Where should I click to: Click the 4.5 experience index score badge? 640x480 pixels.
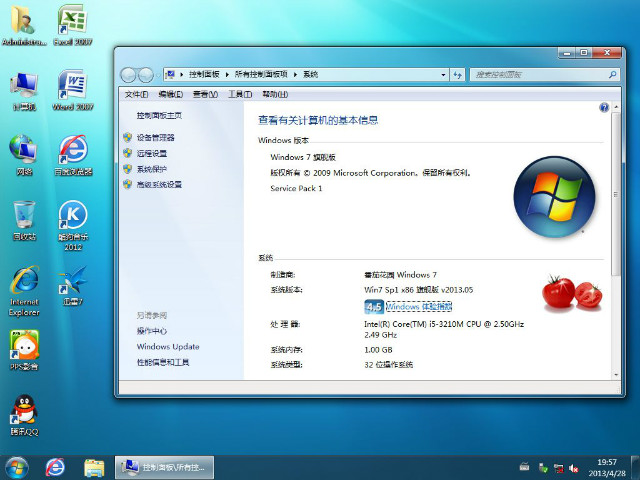tap(374, 307)
